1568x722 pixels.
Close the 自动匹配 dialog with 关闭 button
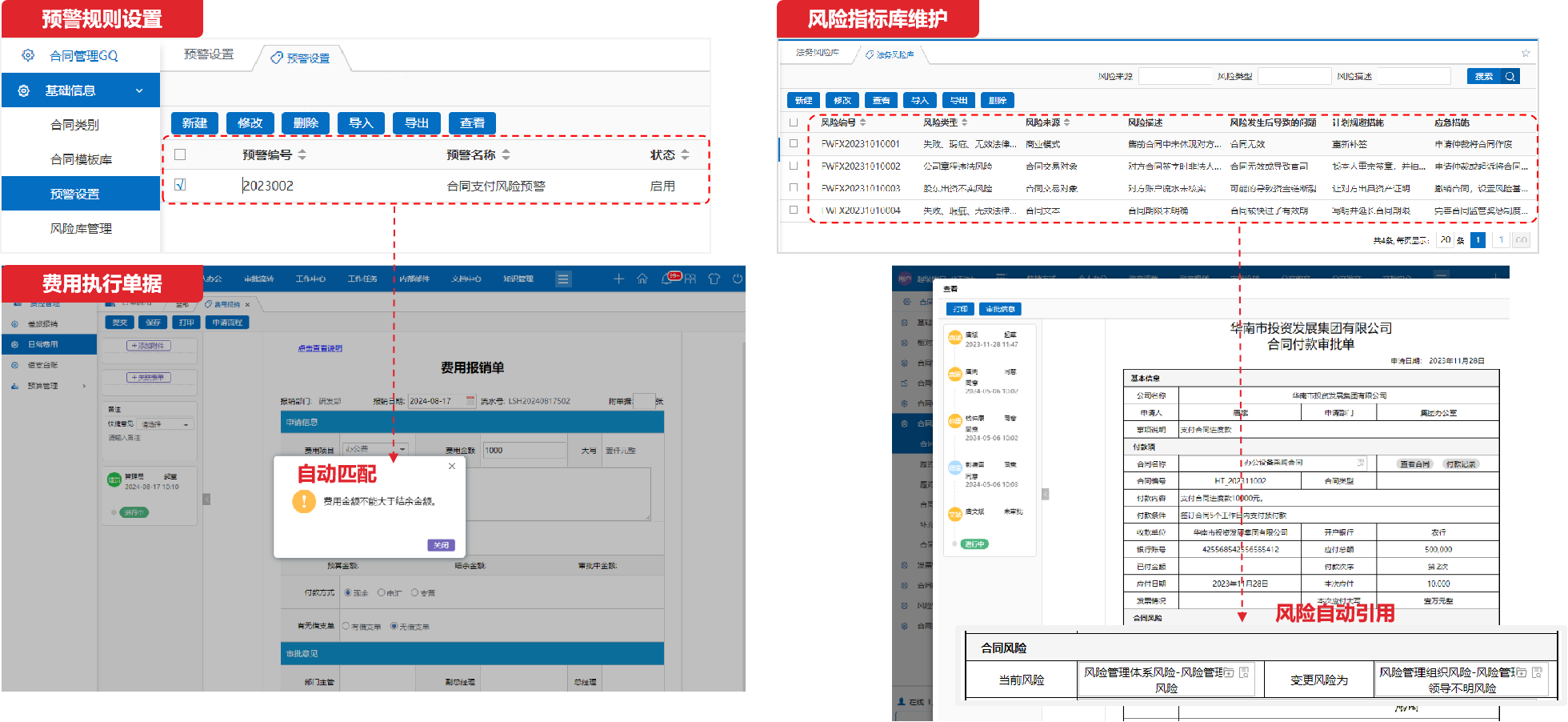click(x=441, y=545)
